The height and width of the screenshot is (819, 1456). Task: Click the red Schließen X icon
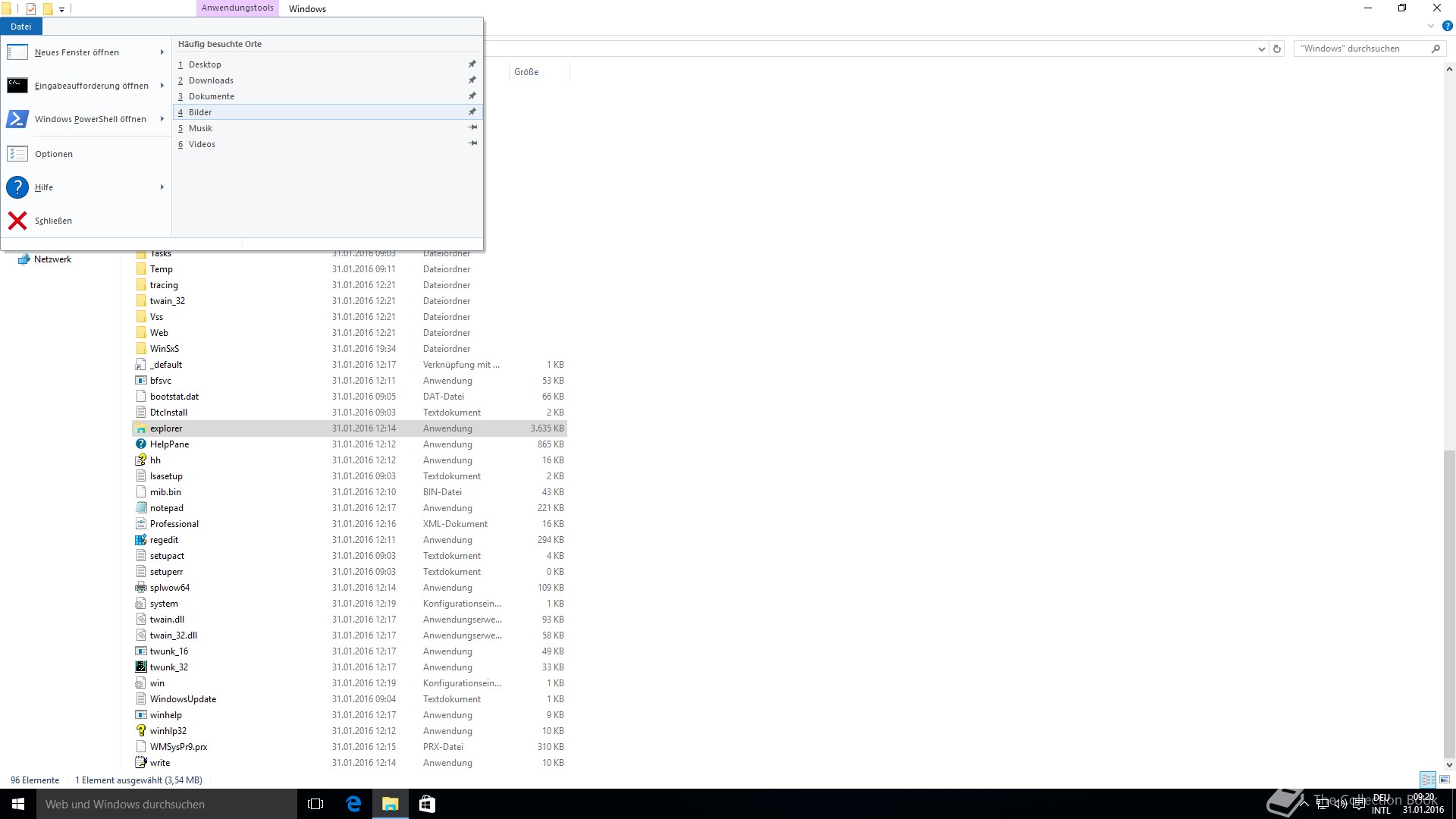point(17,221)
